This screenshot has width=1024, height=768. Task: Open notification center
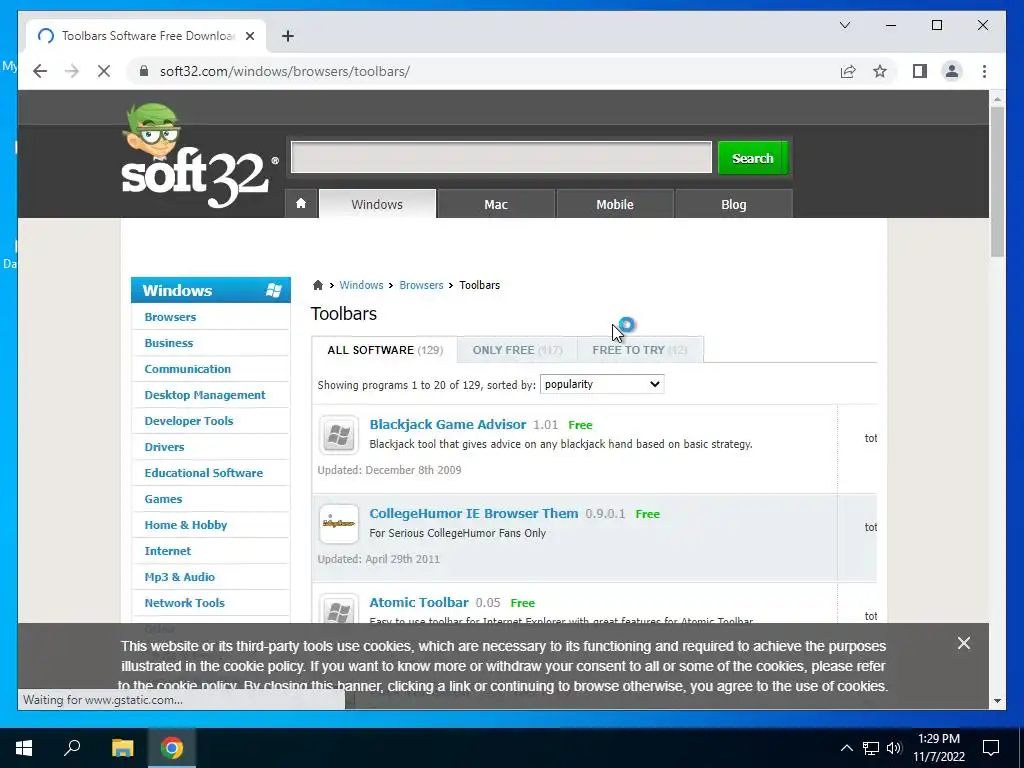(991, 748)
